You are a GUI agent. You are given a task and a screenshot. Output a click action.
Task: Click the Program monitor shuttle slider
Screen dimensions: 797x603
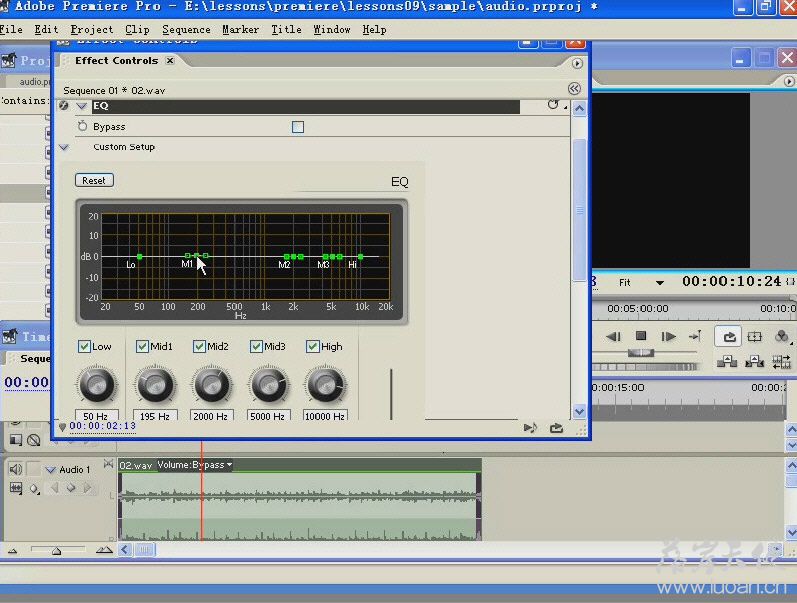(640, 352)
